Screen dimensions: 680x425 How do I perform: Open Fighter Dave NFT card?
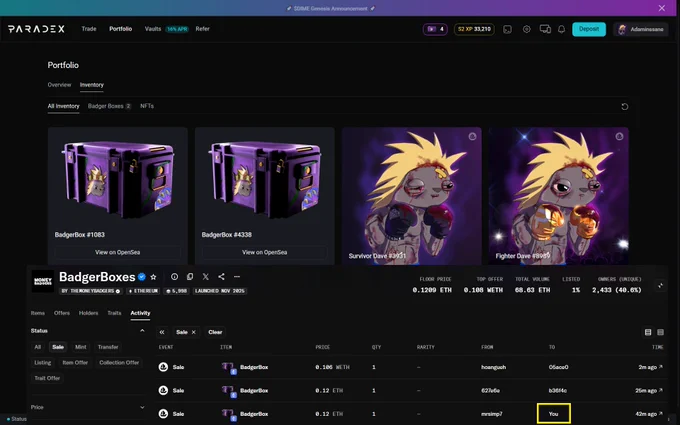click(x=559, y=196)
